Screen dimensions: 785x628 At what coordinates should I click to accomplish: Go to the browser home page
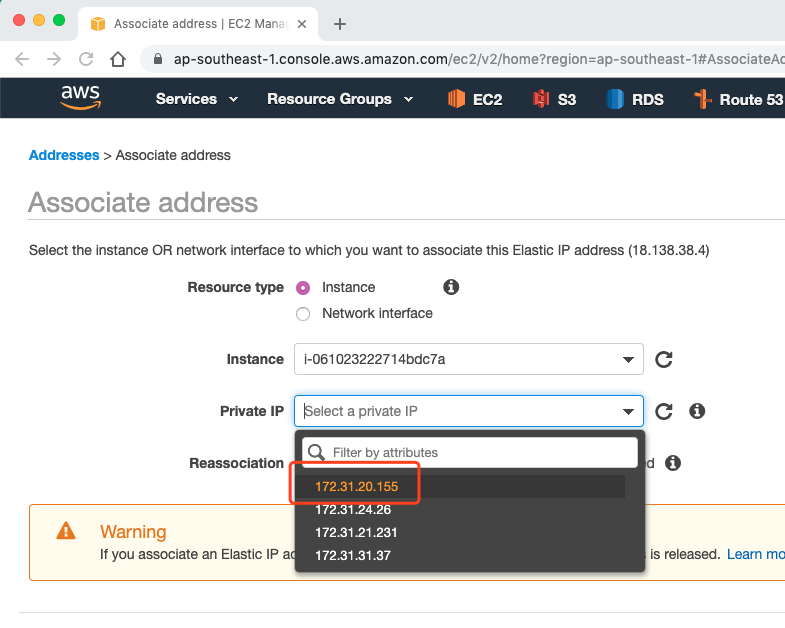tap(118, 59)
